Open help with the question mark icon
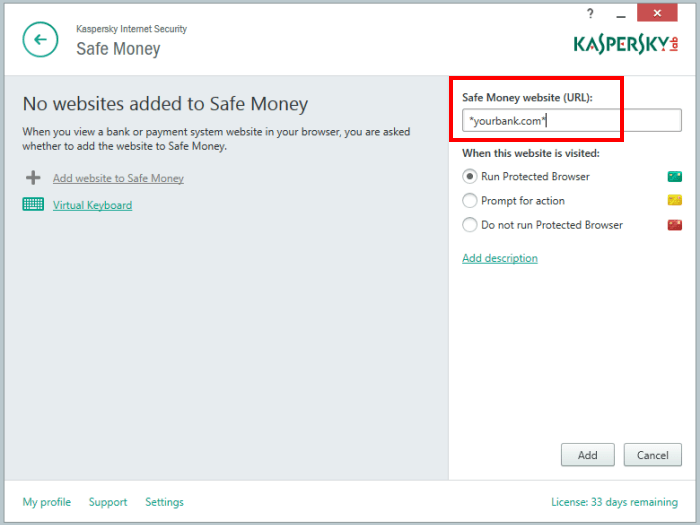 590,14
